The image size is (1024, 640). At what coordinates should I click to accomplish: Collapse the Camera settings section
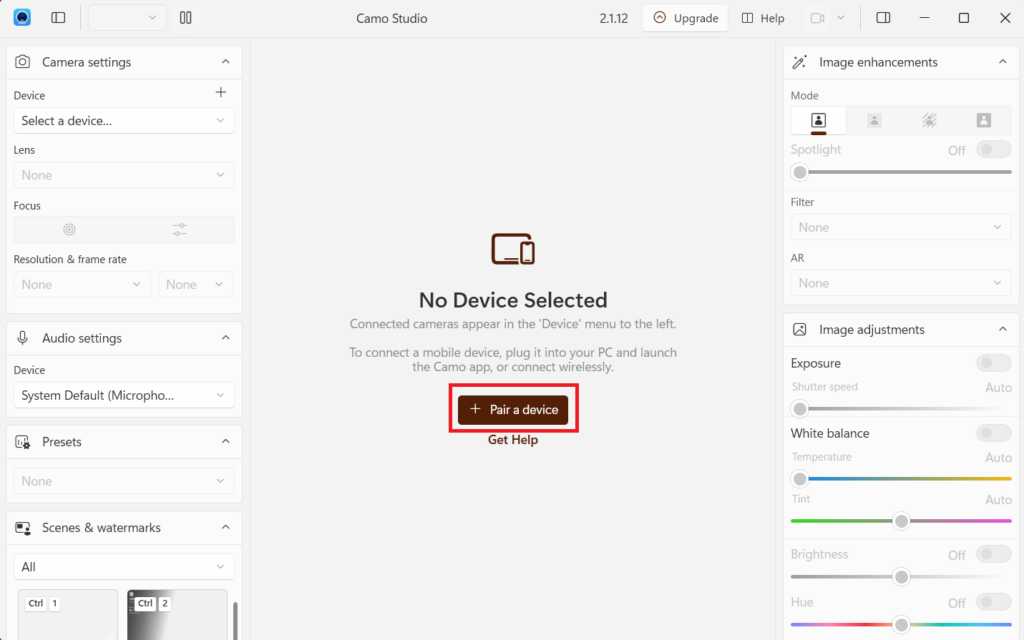click(x=225, y=61)
